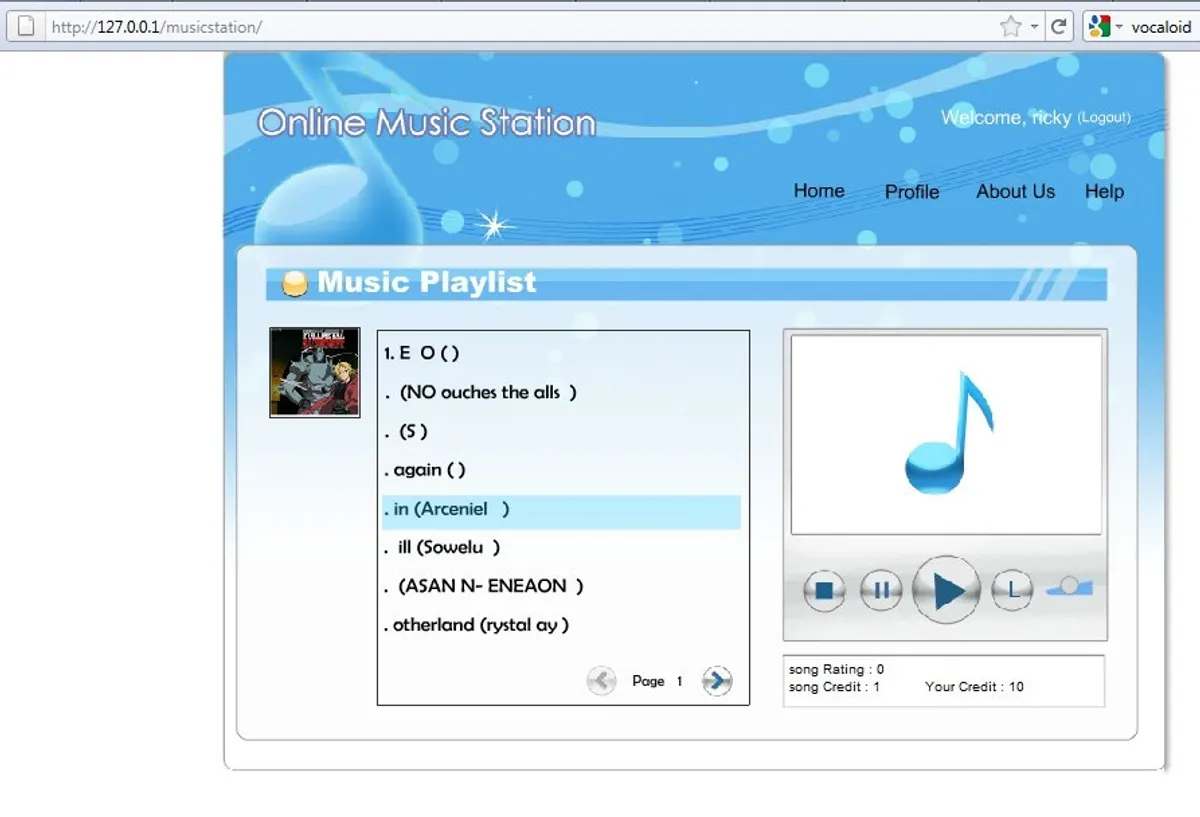Adjust the player volume slider

[1070, 587]
